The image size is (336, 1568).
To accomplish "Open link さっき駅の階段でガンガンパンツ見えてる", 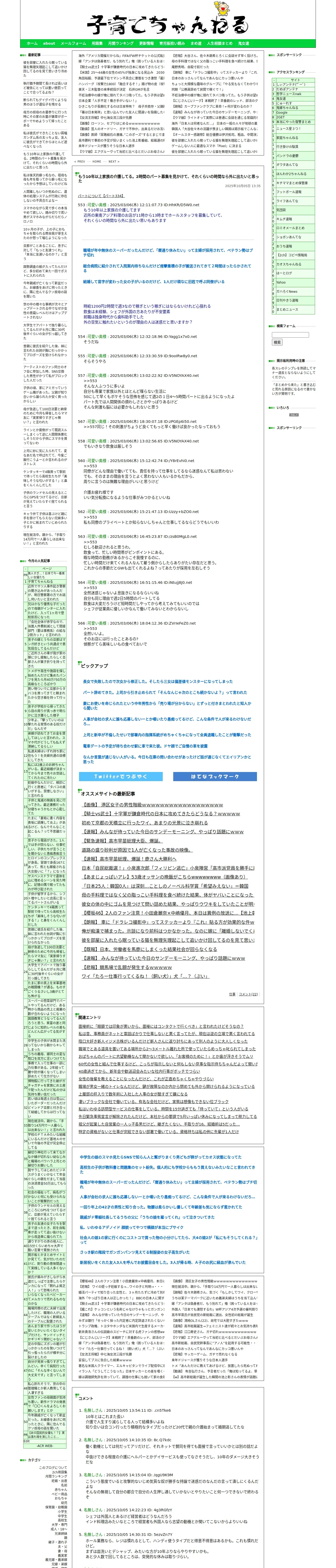I will click(x=135, y=1253).
